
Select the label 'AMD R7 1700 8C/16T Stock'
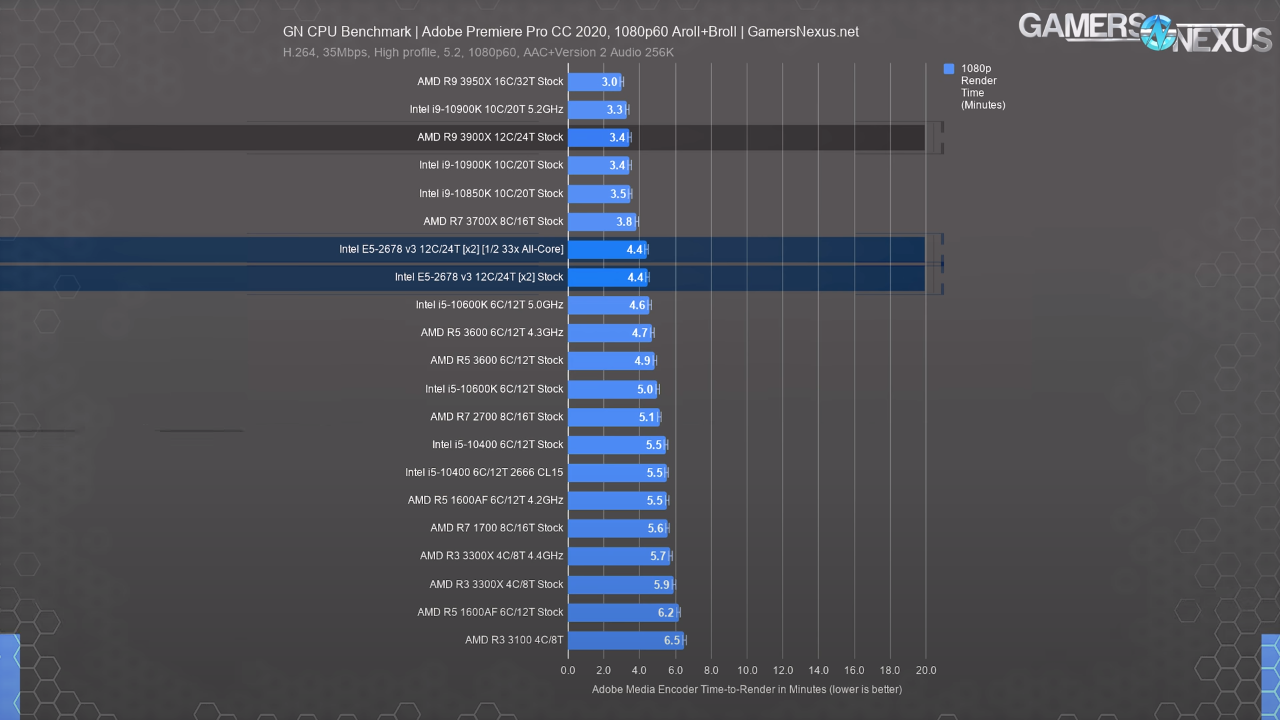tap(497, 528)
